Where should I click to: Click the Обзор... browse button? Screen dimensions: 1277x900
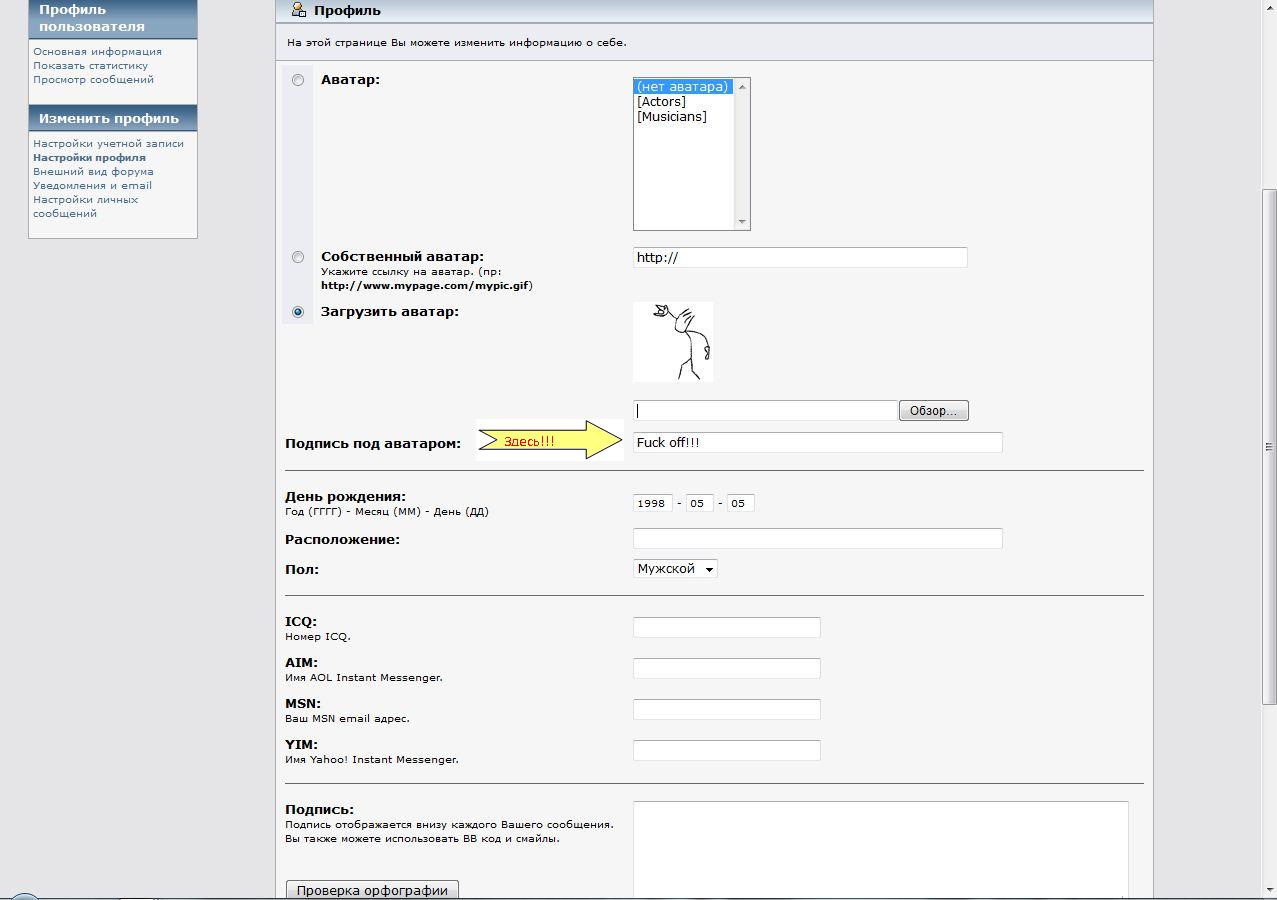coord(934,411)
